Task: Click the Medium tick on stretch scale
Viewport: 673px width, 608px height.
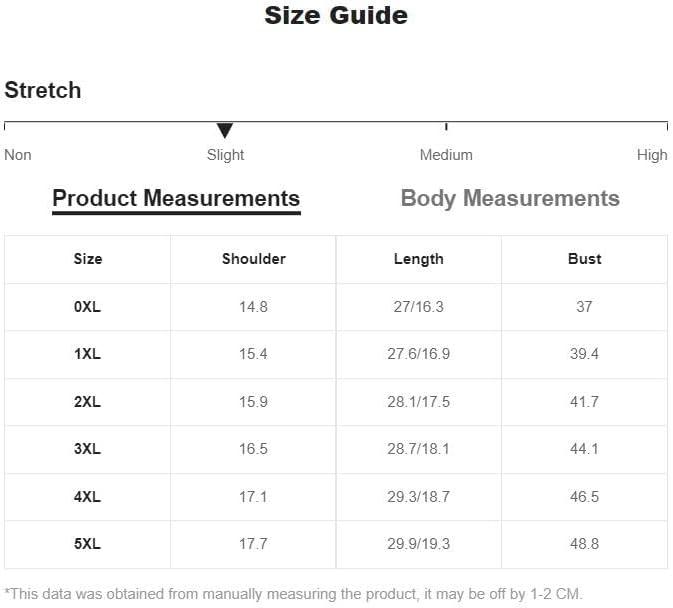Action: coord(446,127)
